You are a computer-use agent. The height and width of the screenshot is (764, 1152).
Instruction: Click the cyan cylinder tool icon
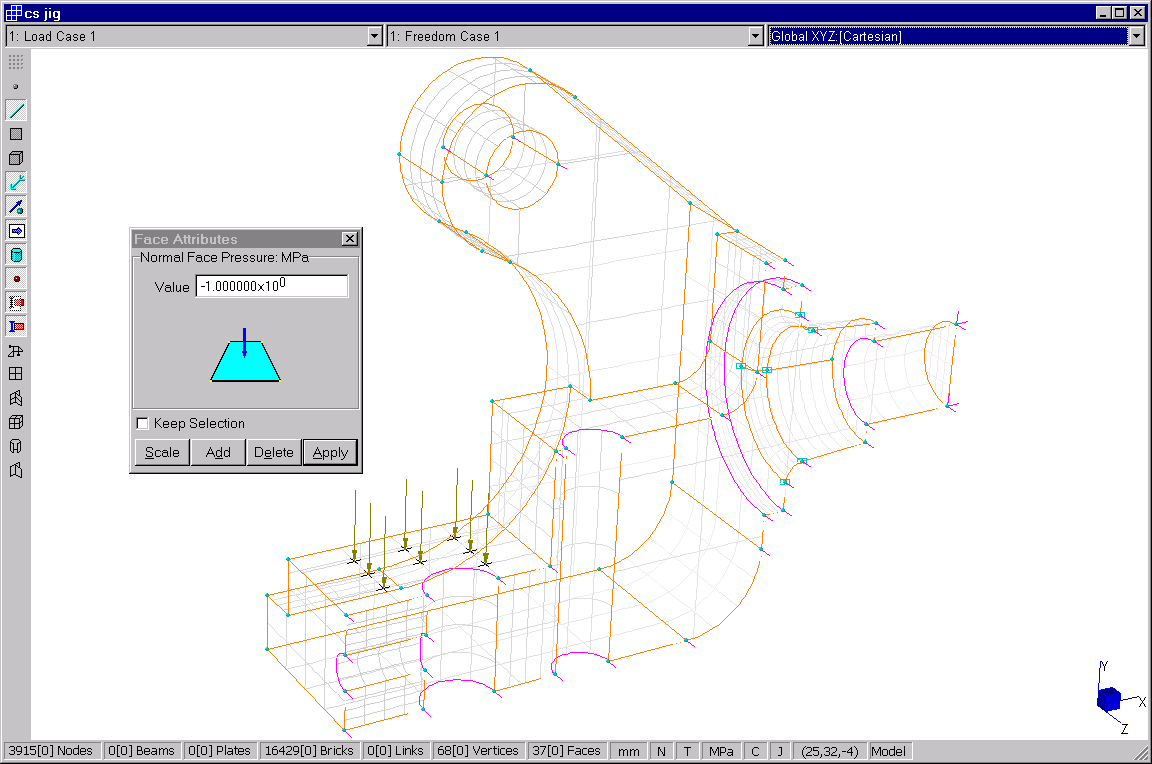[16, 255]
